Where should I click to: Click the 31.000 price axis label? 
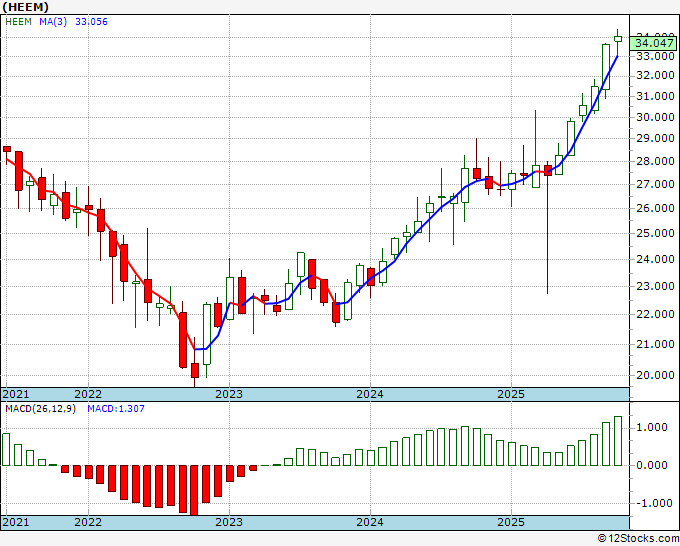pyautogui.click(x=655, y=96)
